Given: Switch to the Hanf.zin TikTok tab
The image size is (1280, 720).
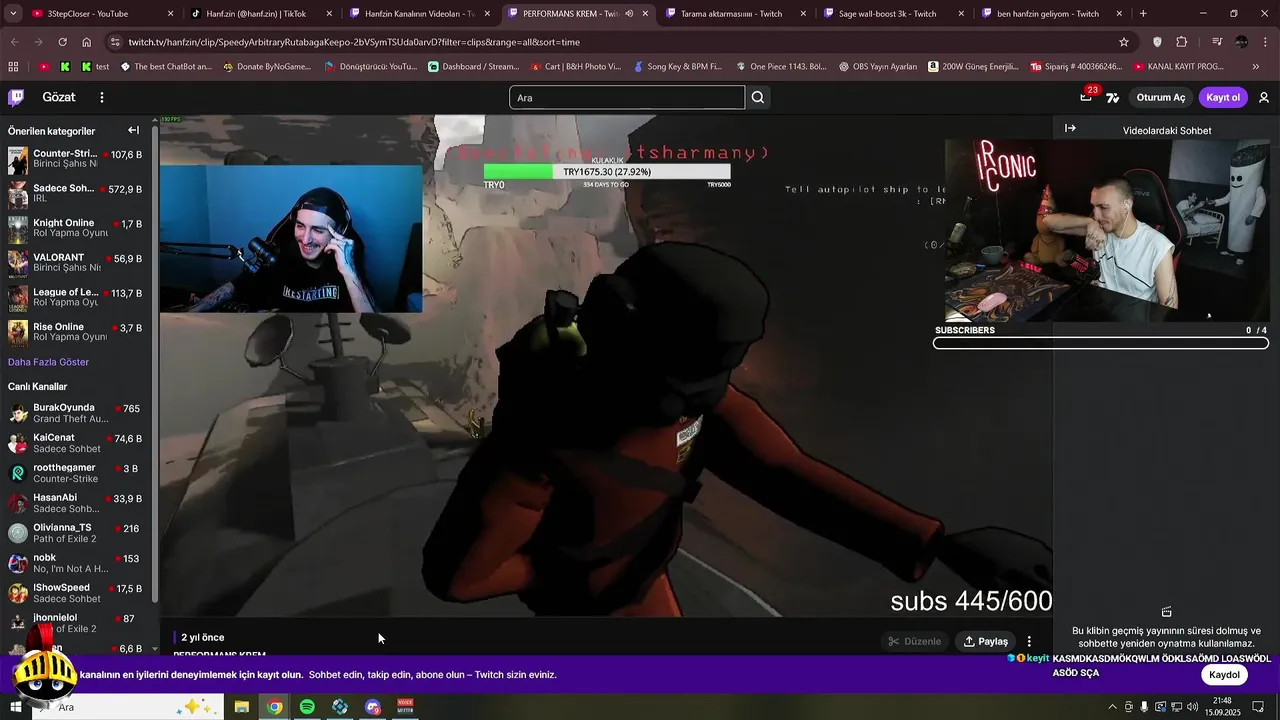Looking at the screenshot, I should pyautogui.click(x=260, y=14).
